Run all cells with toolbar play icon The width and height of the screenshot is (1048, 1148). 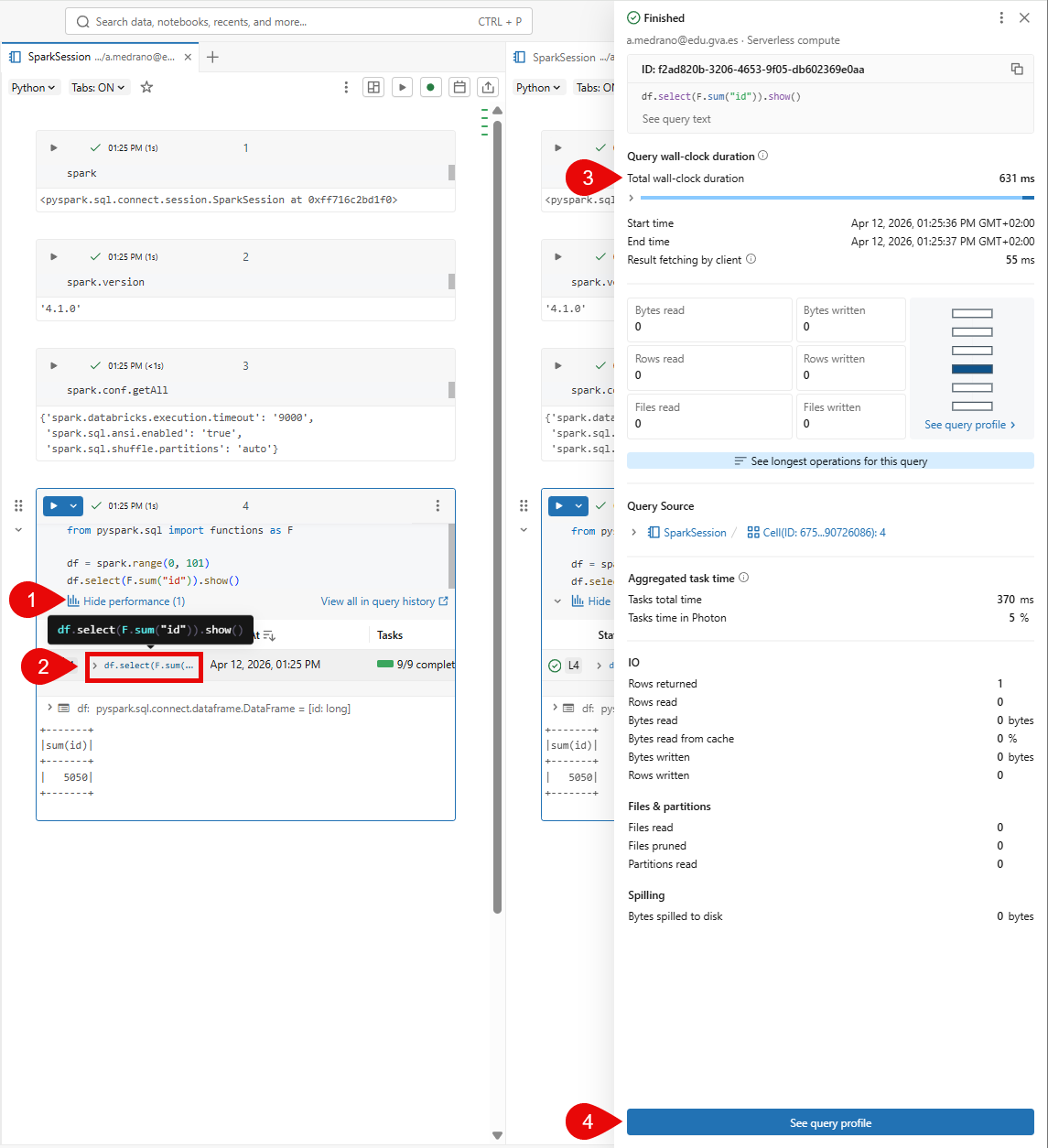point(402,87)
